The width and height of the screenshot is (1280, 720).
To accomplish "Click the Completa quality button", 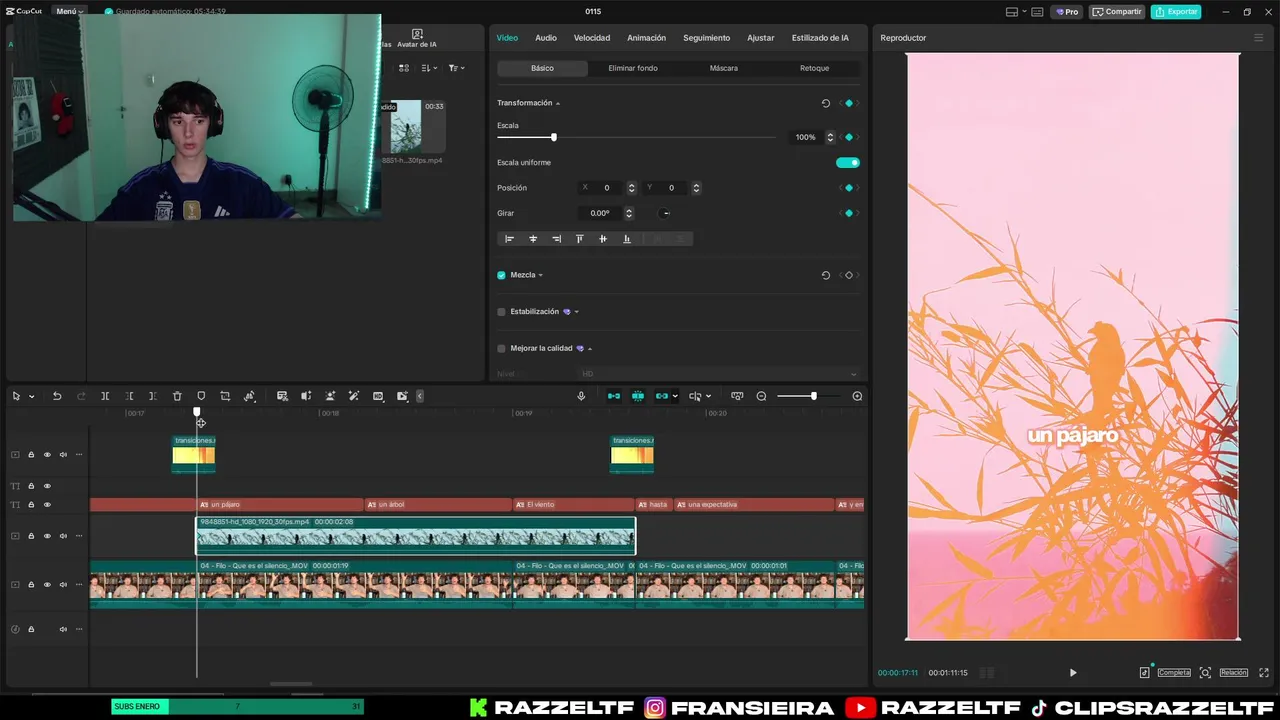I will tap(1174, 673).
